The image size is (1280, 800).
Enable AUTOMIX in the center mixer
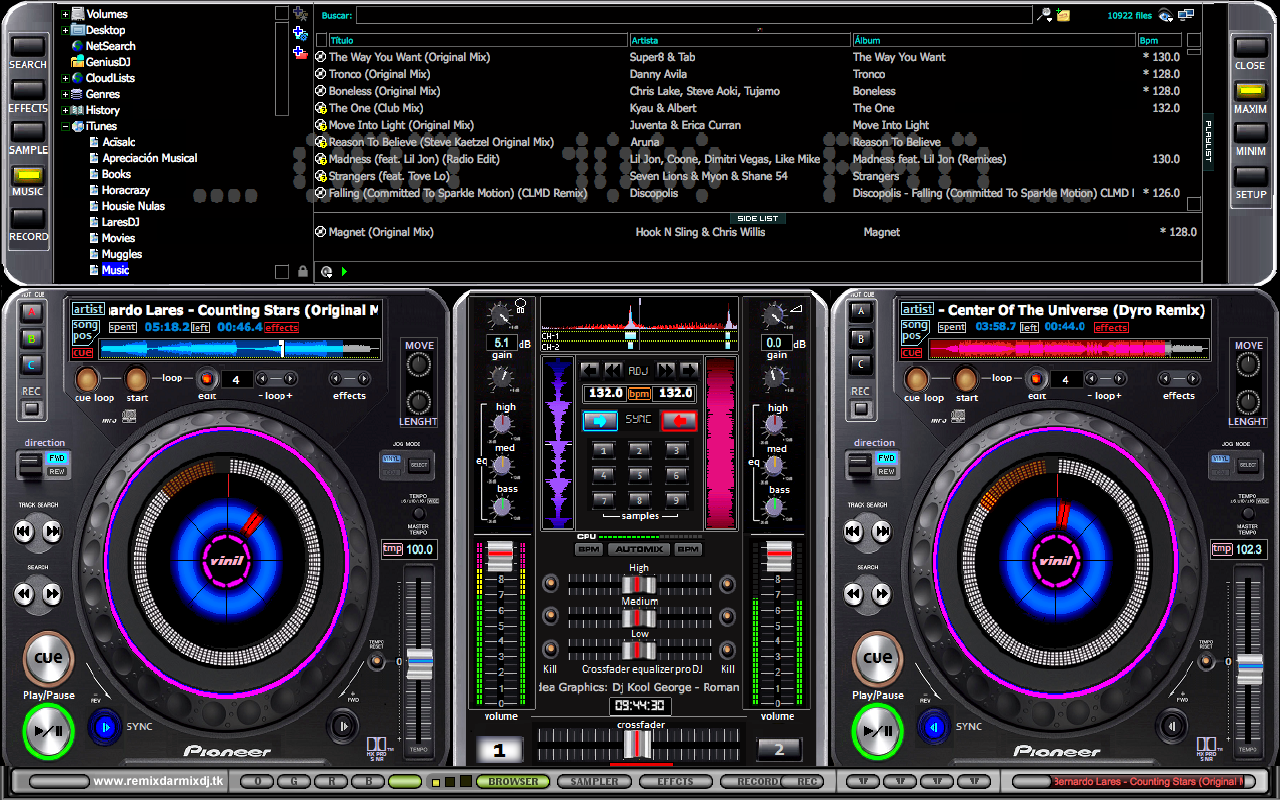(x=640, y=549)
